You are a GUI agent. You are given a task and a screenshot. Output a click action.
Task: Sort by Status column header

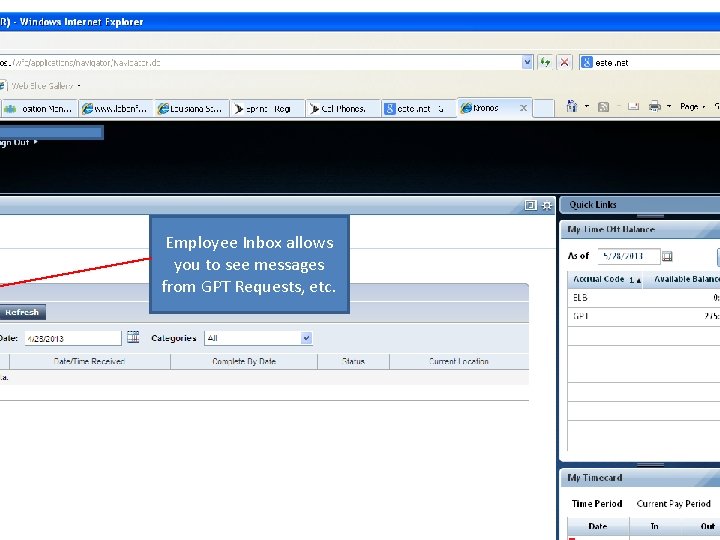click(353, 361)
